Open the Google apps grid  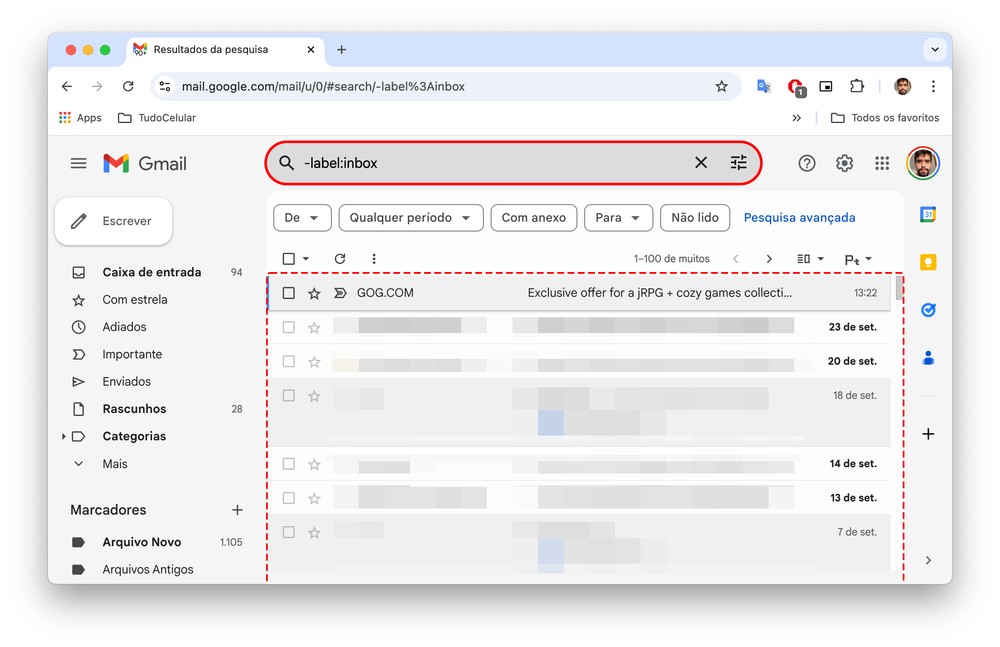882,163
